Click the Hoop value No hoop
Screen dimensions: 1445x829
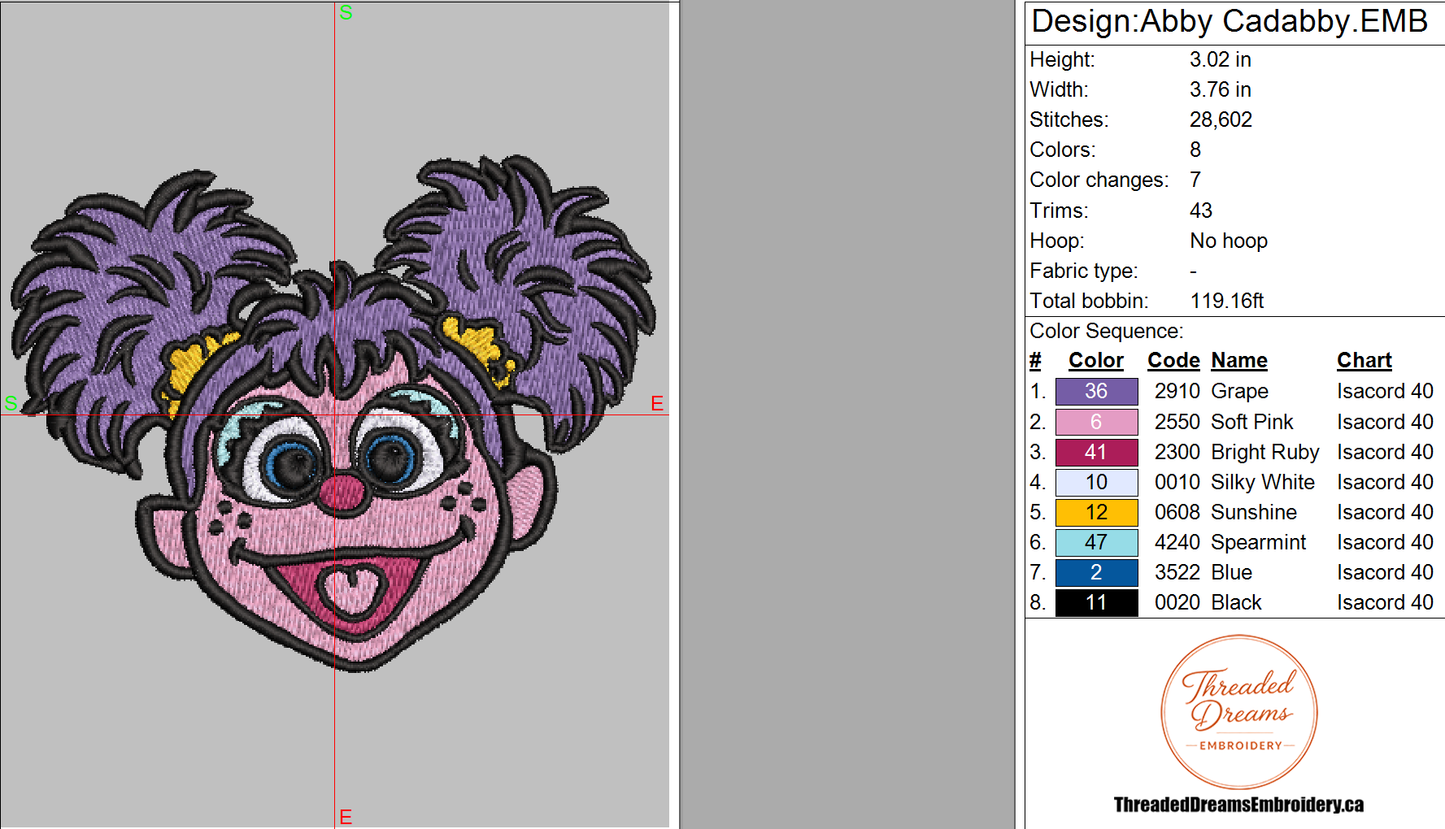click(x=1228, y=241)
